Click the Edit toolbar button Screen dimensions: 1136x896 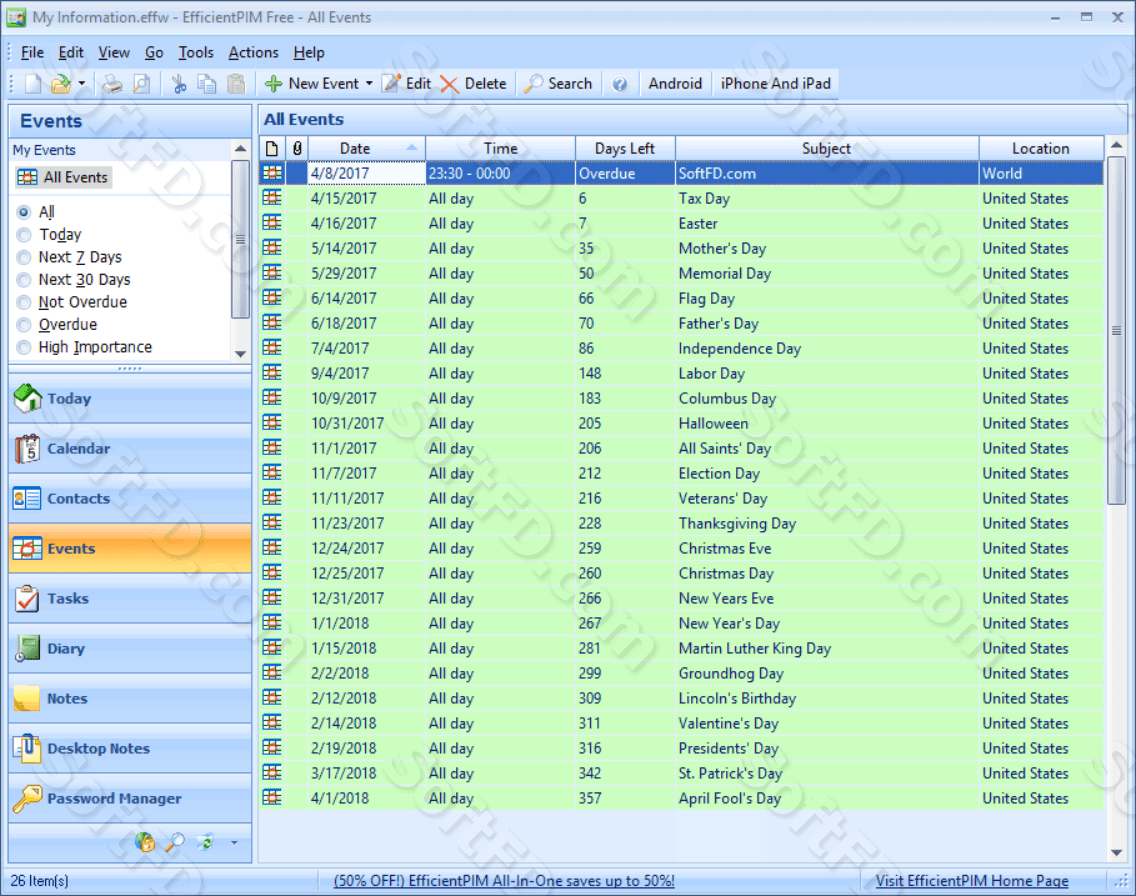coord(407,84)
